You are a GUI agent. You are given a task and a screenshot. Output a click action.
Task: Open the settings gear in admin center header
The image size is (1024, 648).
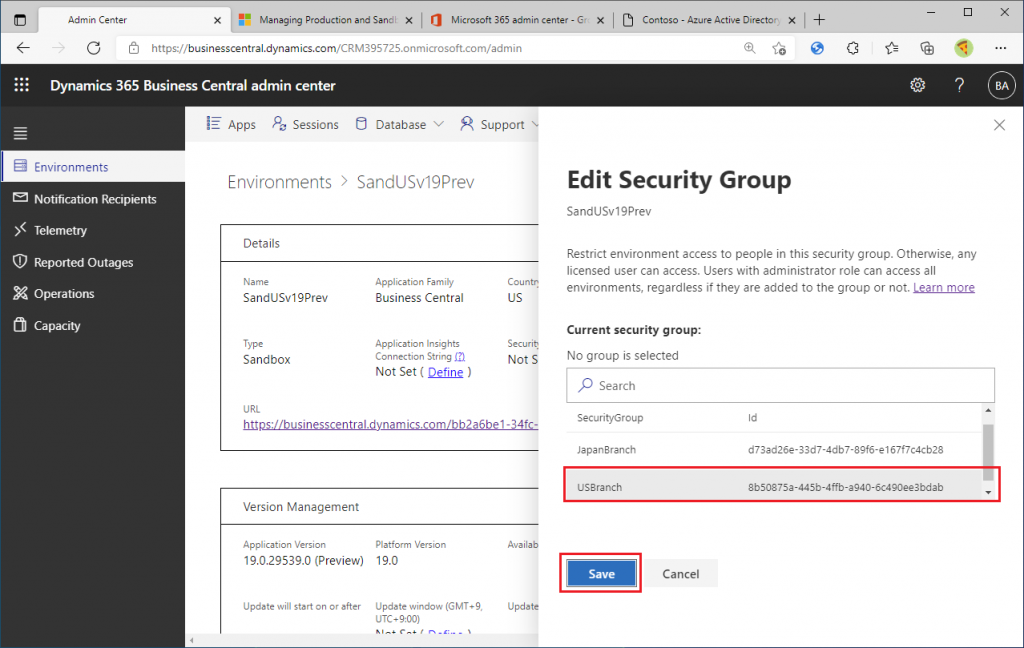pyautogui.click(x=918, y=85)
